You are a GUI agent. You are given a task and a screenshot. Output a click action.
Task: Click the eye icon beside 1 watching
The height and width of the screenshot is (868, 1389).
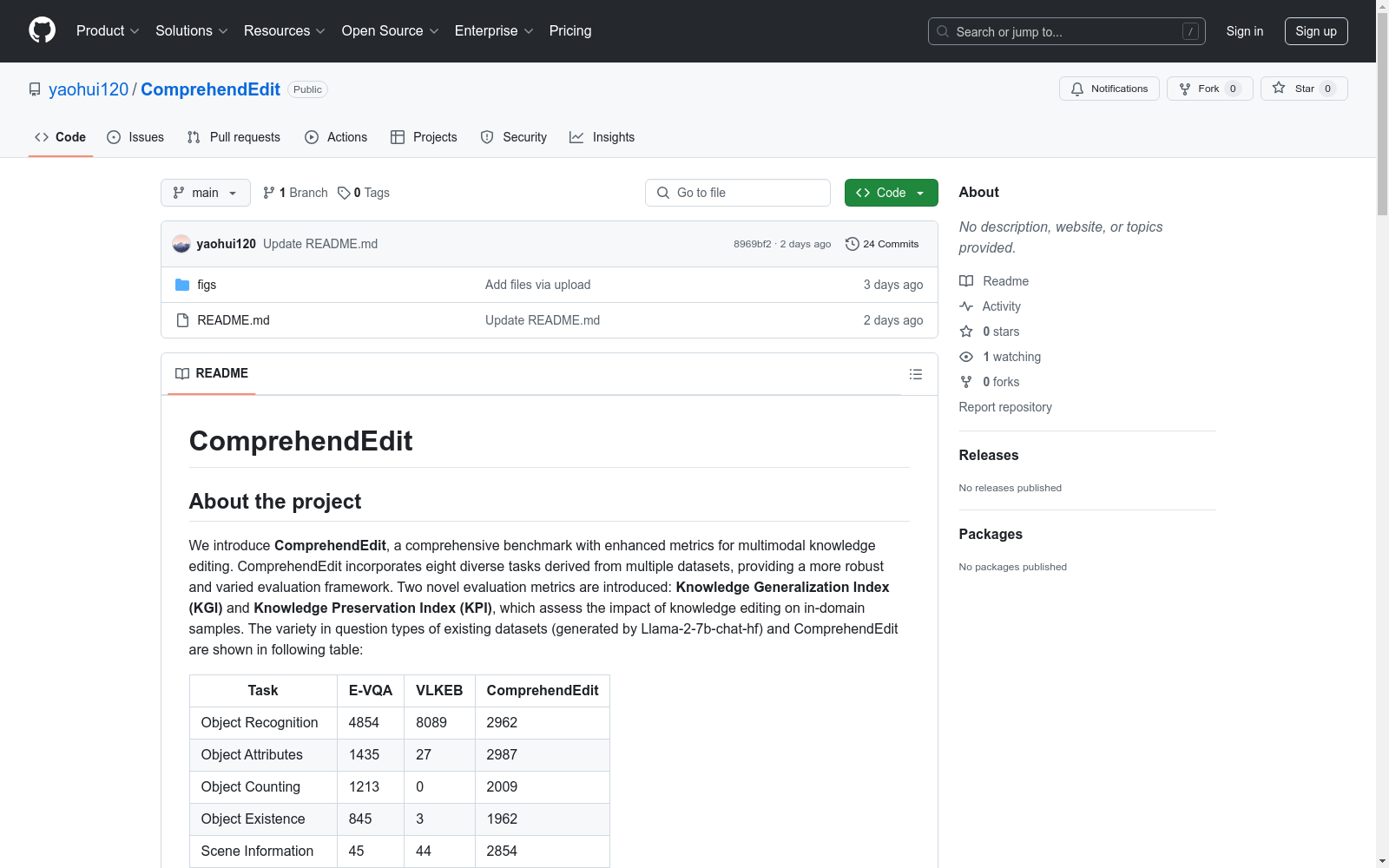[x=966, y=357]
